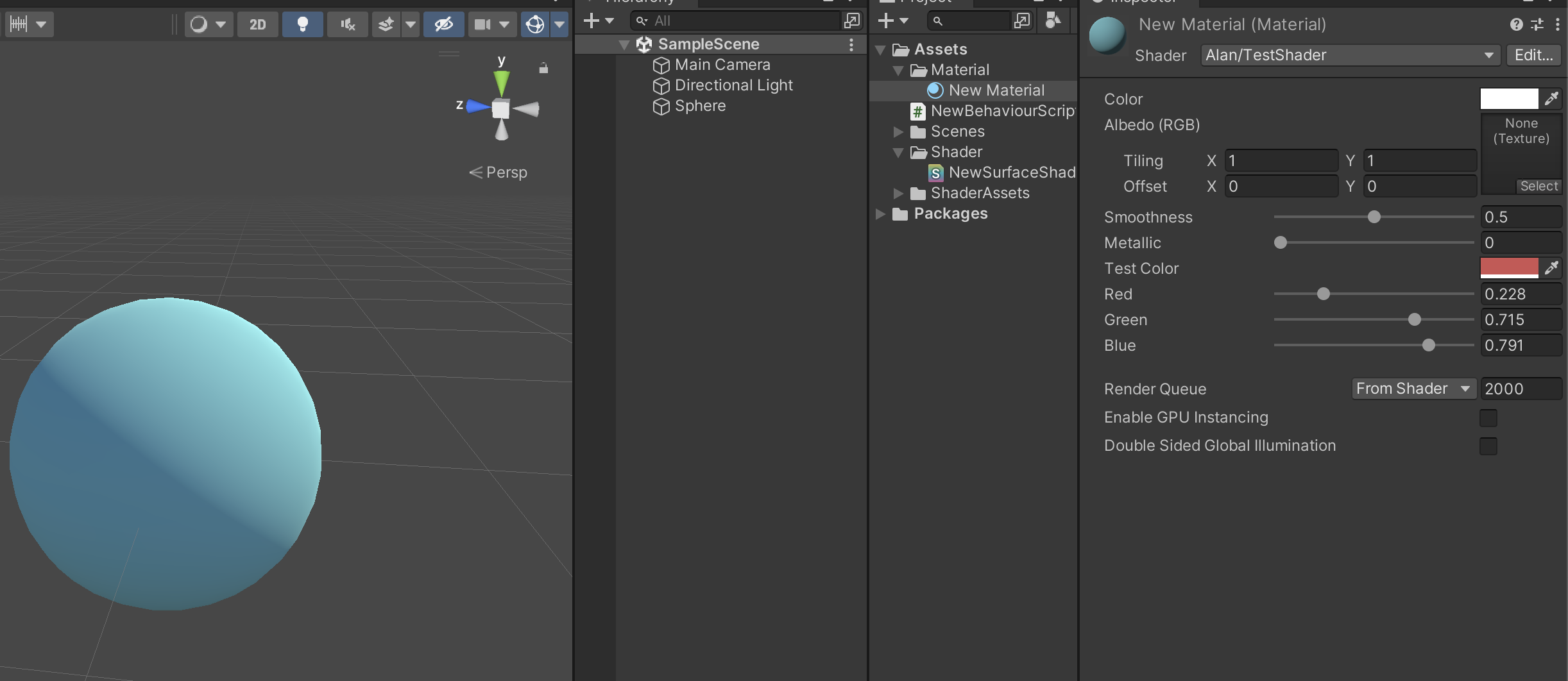1568x681 pixels.
Task: Click the Smoothness slider
Action: [1374, 217]
